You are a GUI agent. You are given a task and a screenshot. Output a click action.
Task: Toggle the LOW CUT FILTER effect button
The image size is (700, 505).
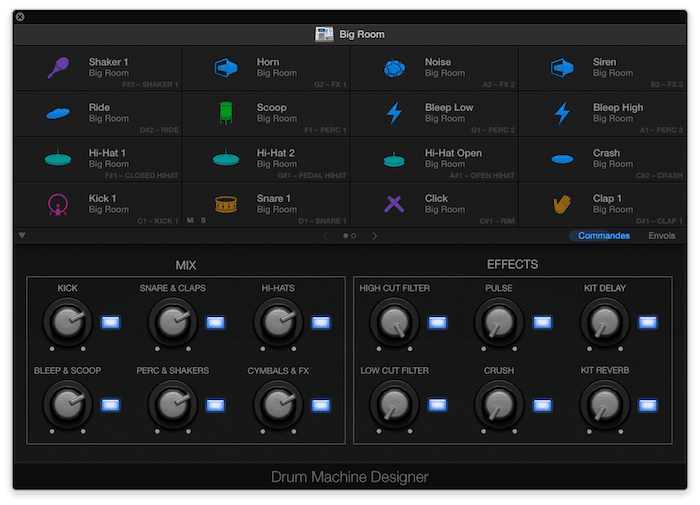click(x=437, y=405)
